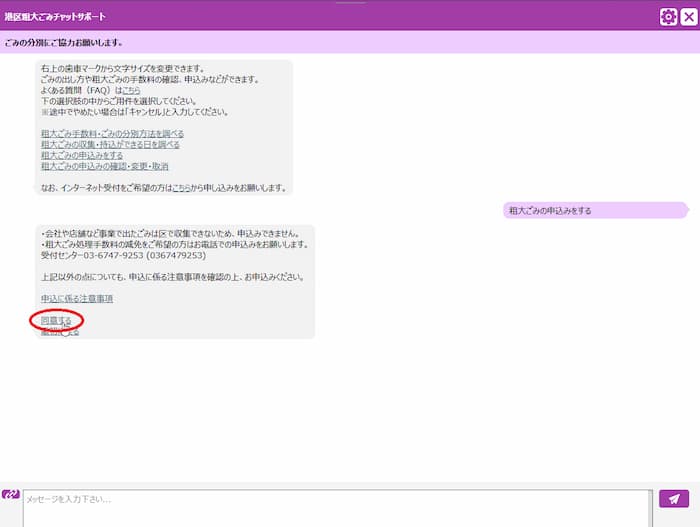
Task: Close the chat support window
Action: pyautogui.click(x=689, y=17)
